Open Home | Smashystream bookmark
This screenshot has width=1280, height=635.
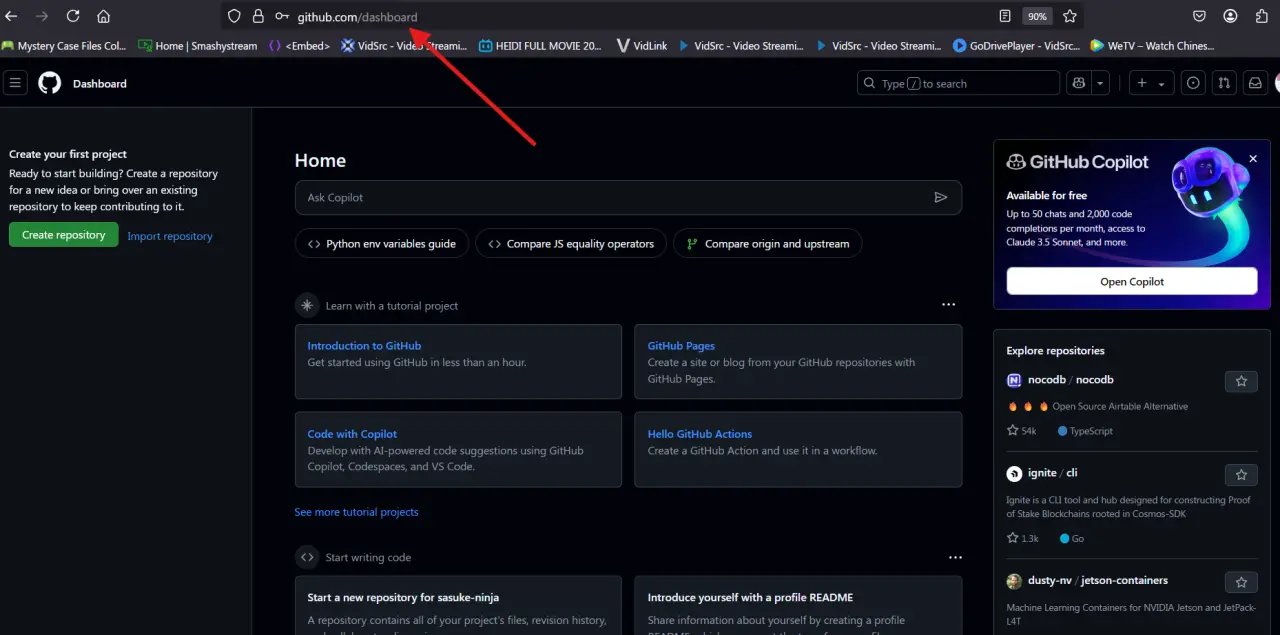tap(198, 45)
